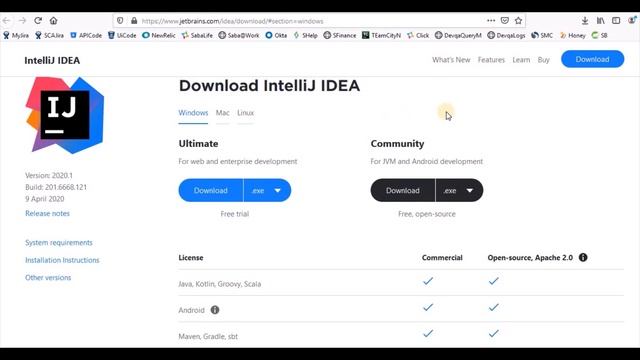Expand the Community .exe format dropdown
This screenshot has width=640, height=360.
click(460, 191)
